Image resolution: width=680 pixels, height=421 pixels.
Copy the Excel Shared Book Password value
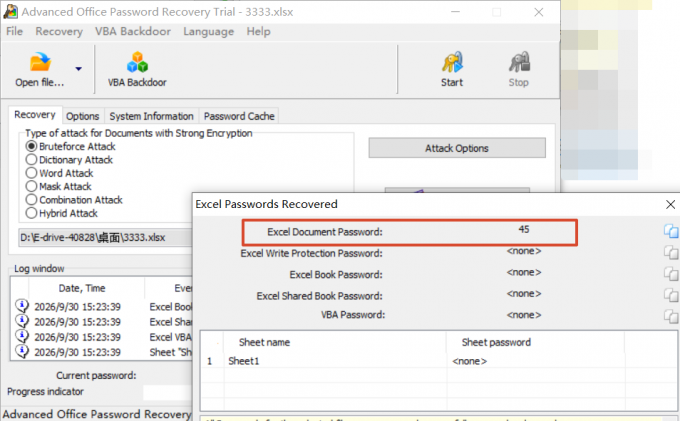(x=670, y=295)
